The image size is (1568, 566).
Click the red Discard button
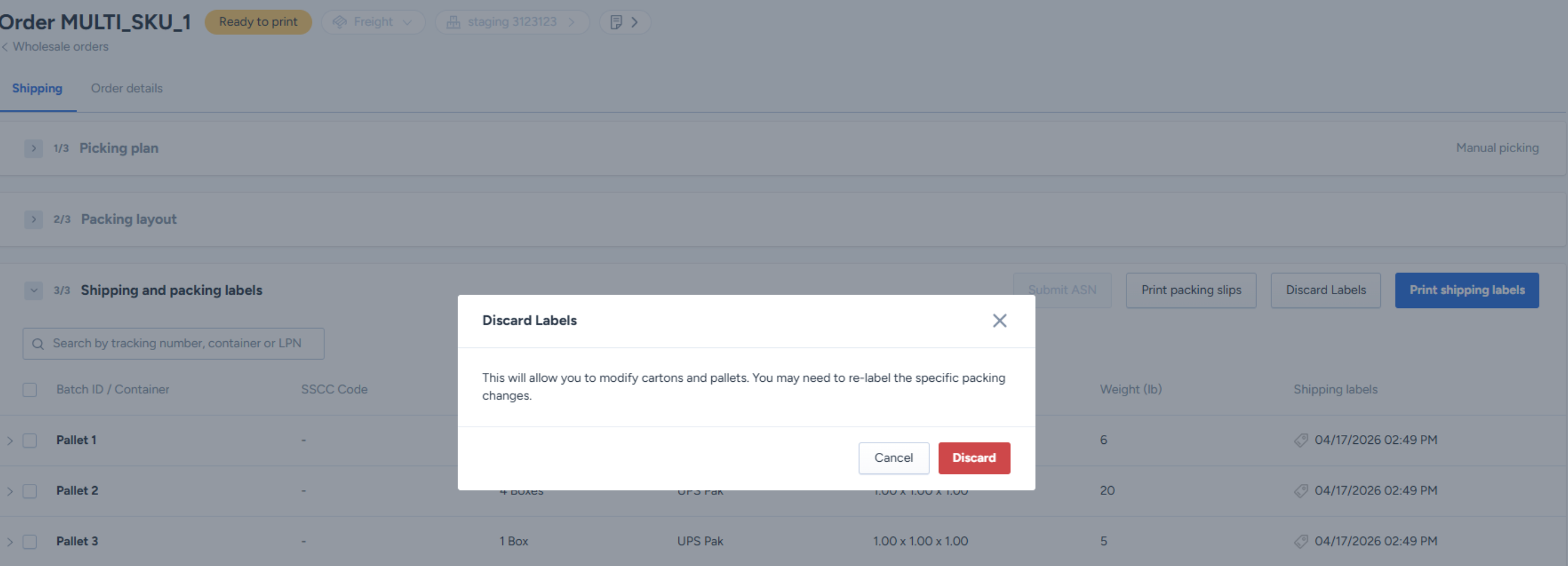pyautogui.click(x=973, y=458)
